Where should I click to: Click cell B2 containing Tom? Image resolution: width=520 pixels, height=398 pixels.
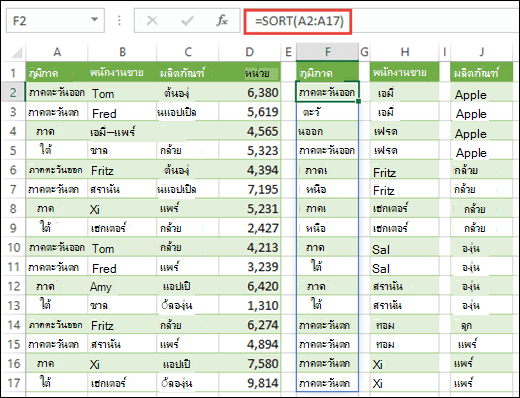[x=122, y=93]
